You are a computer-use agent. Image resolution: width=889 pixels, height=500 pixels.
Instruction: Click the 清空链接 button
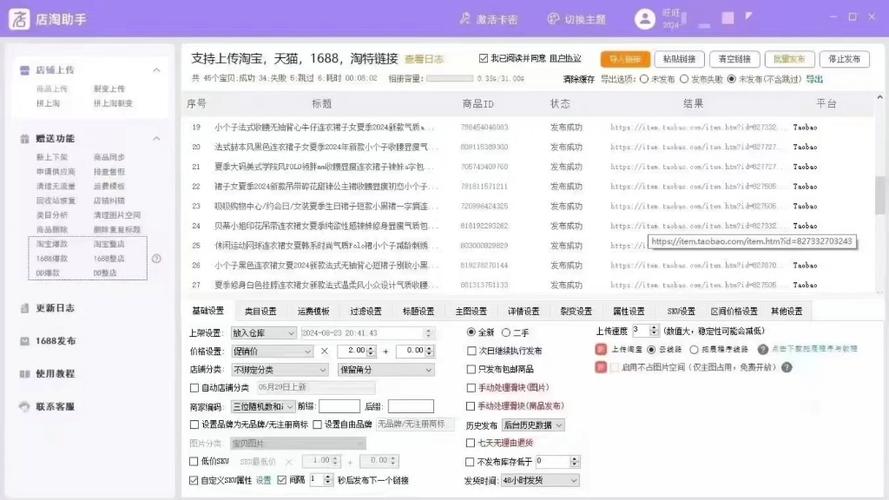734,59
